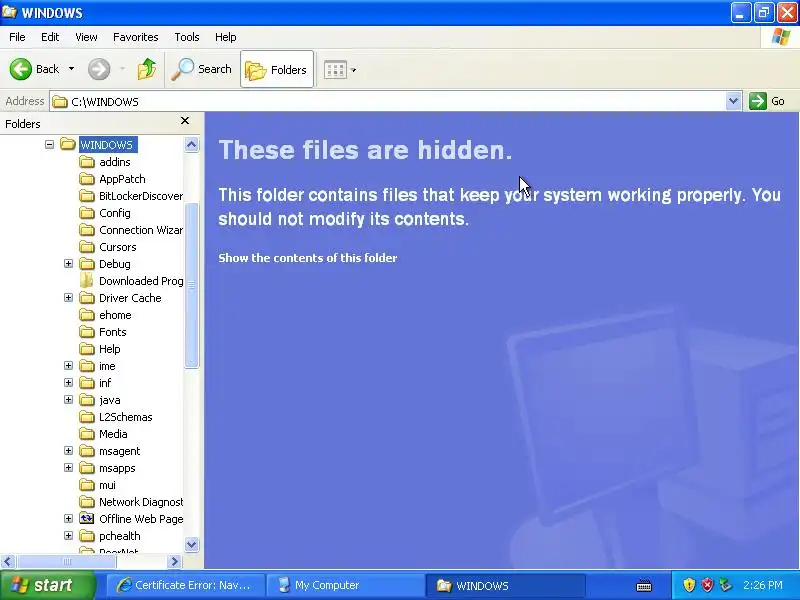
Task: Collapse the WINDOWS tree node
Action: pyautogui.click(x=49, y=144)
